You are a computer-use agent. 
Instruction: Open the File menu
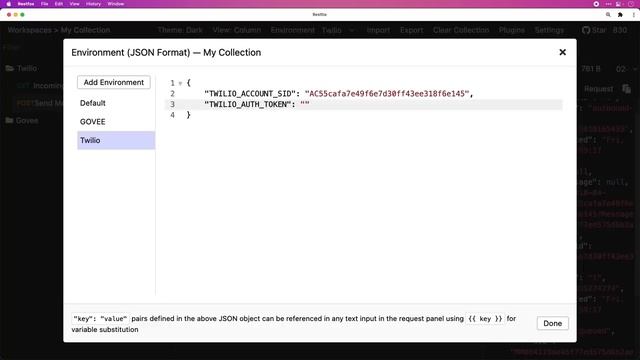coord(44,4)
